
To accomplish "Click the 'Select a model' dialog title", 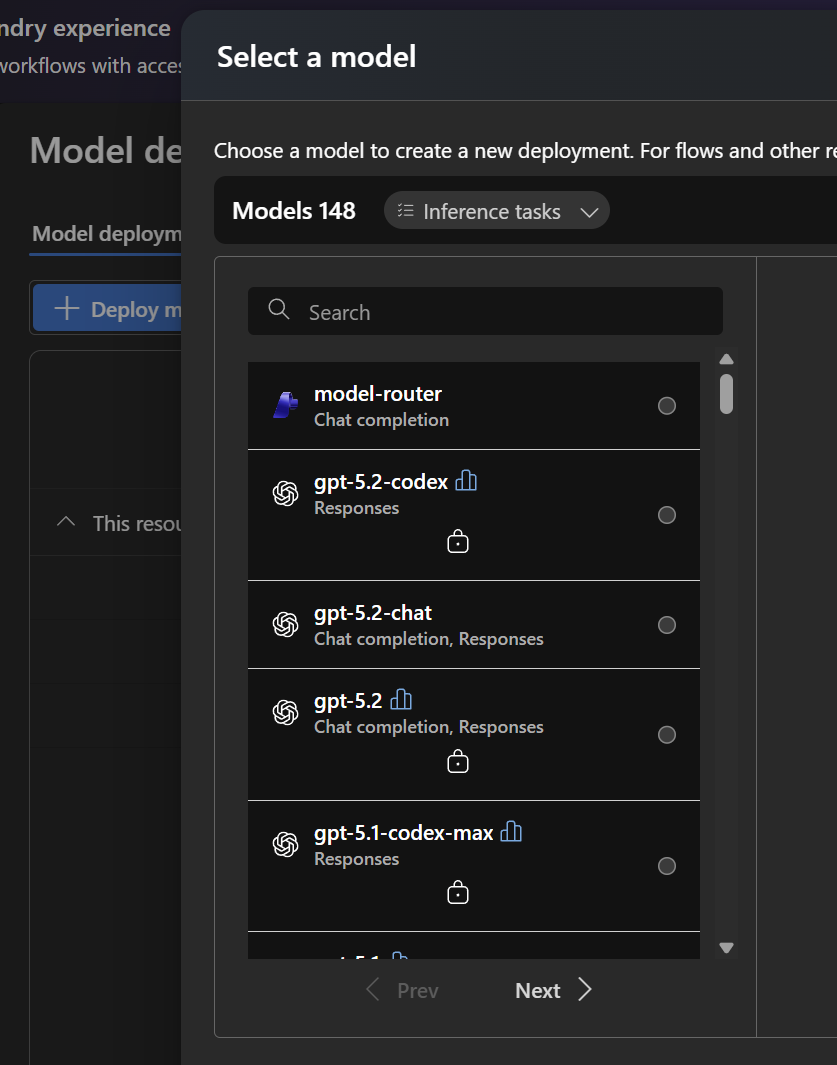I will [317, 56].
